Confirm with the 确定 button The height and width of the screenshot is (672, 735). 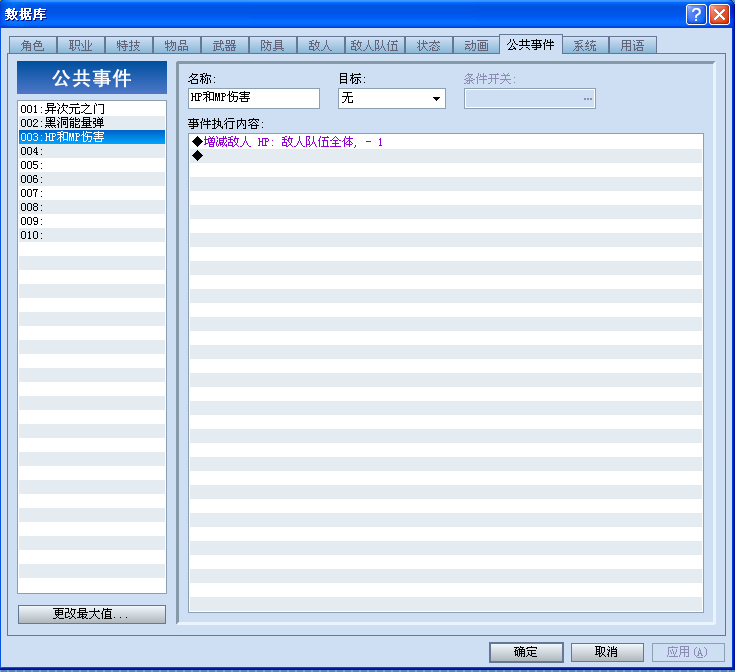click(x=526, y=652)
